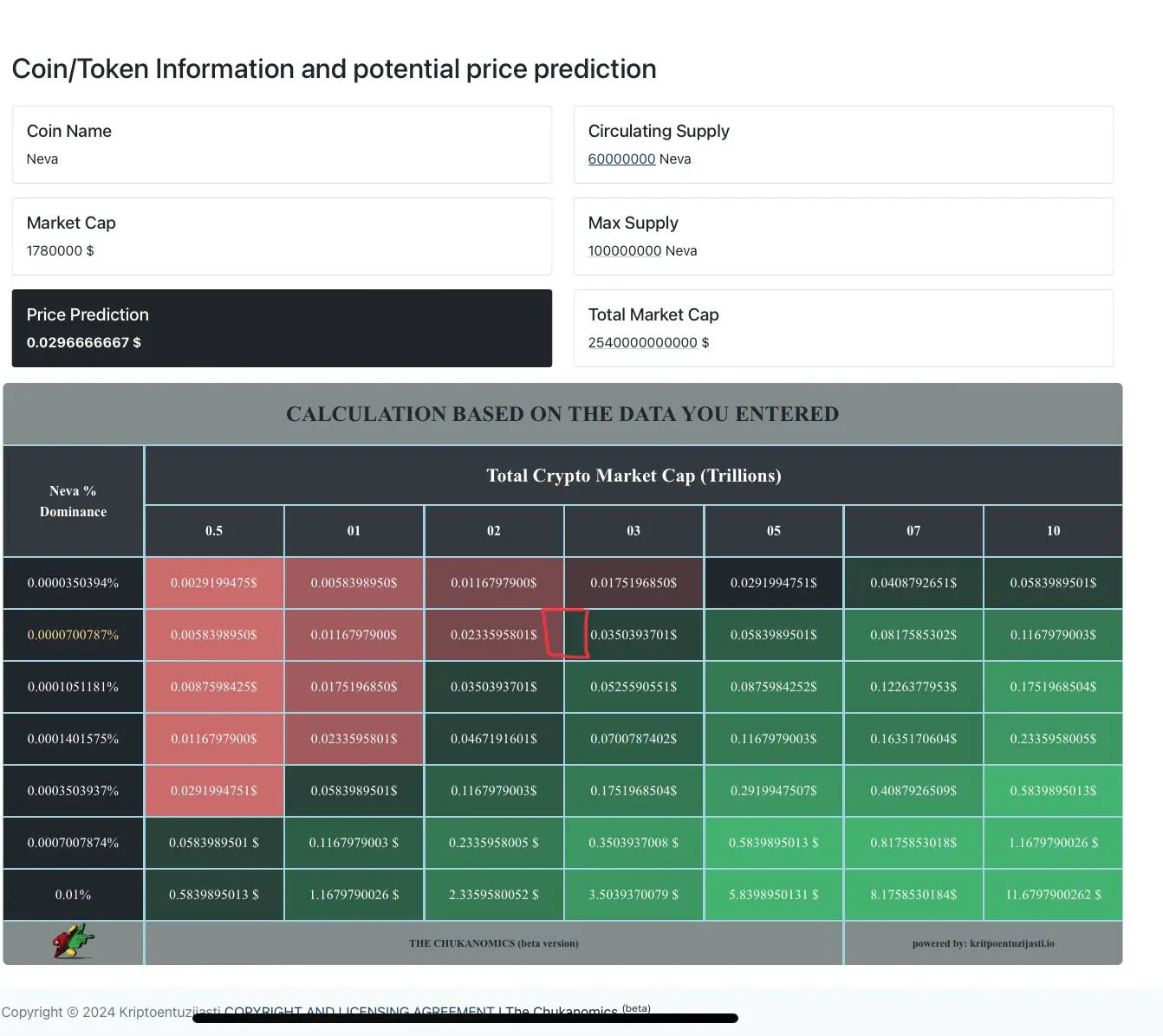
Task: Click the Market Cap card showing 1780000 $
Action: [x=282, y=236]
